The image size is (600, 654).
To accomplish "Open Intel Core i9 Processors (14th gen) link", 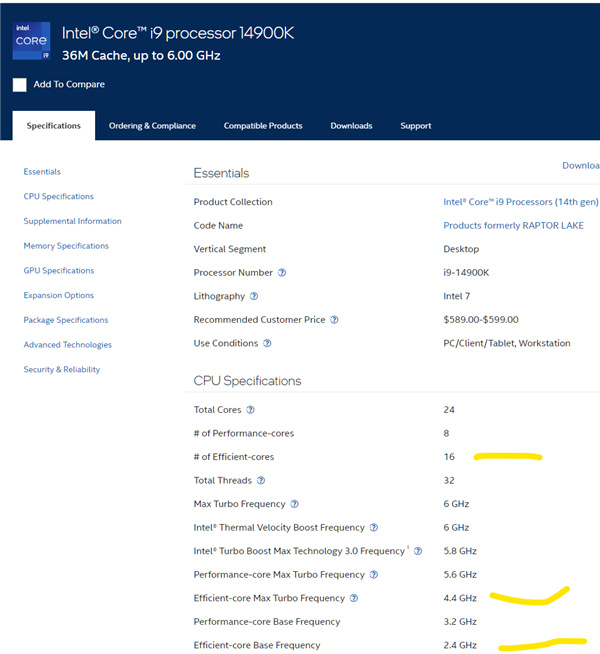I will coord(521,202).
